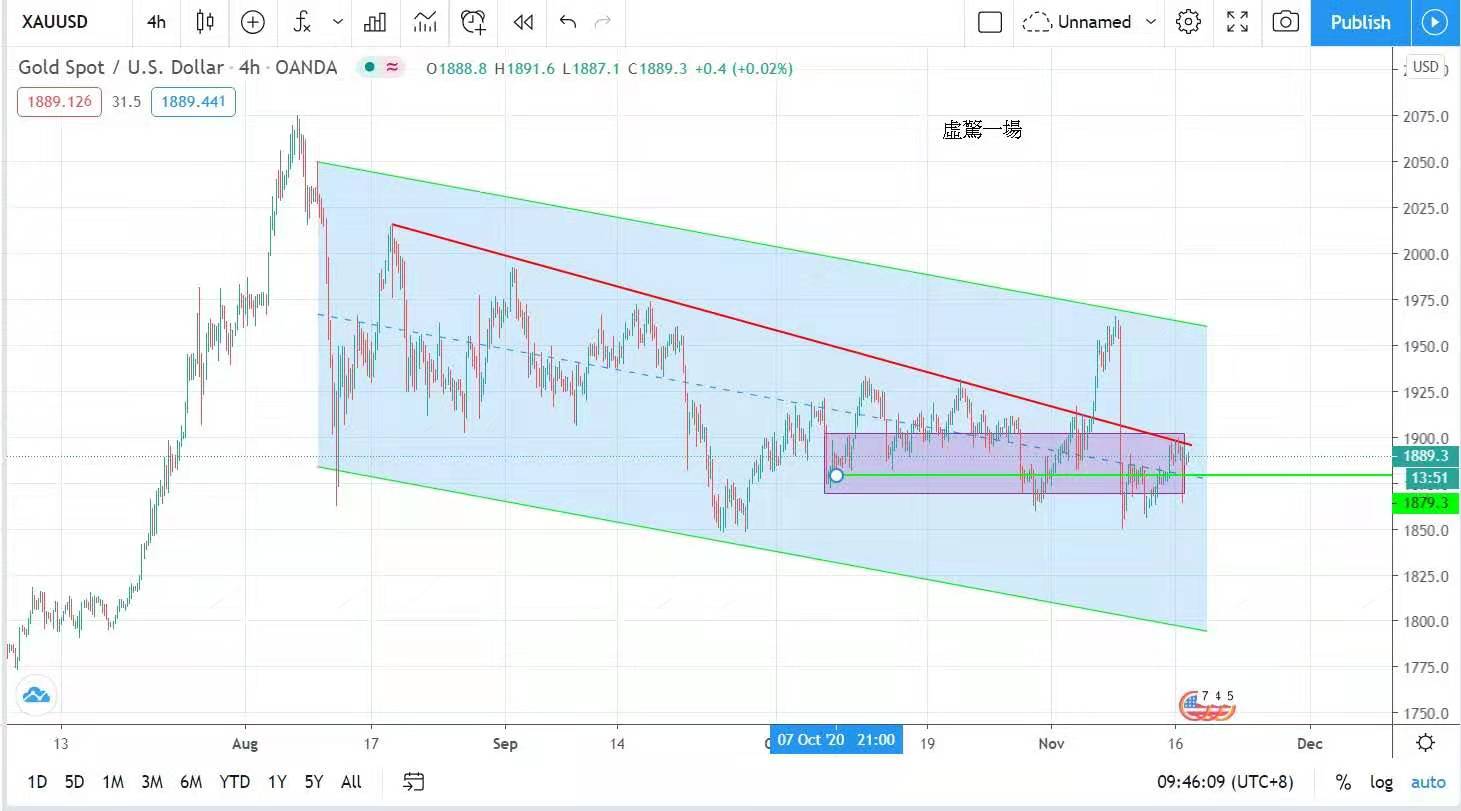1461x811 pixels.
Task: Take a chart snapshot with the camera icon
Action: point(1286,22)
